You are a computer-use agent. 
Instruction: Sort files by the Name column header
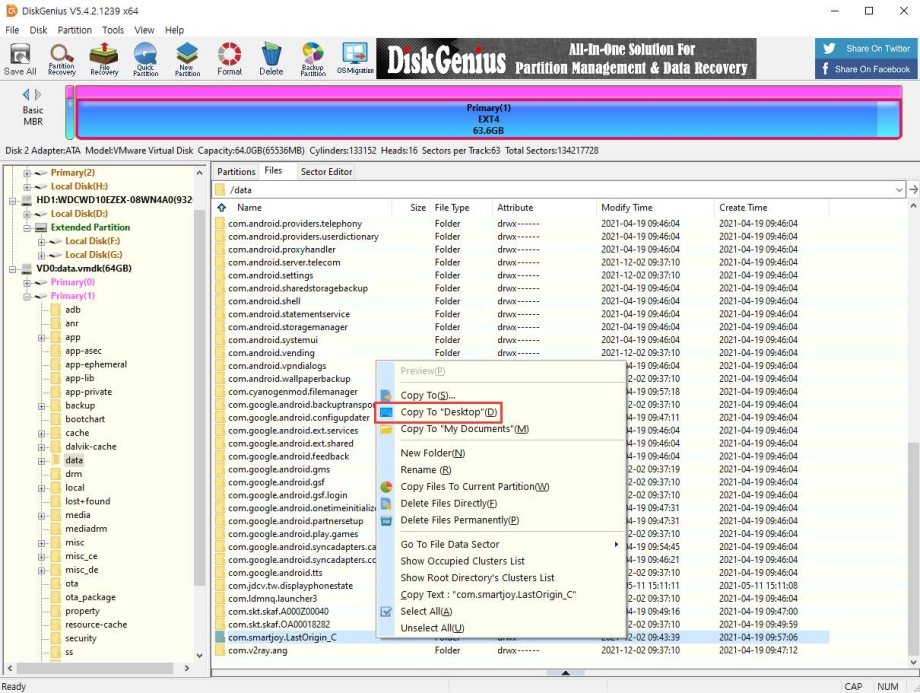pos(249,208)
